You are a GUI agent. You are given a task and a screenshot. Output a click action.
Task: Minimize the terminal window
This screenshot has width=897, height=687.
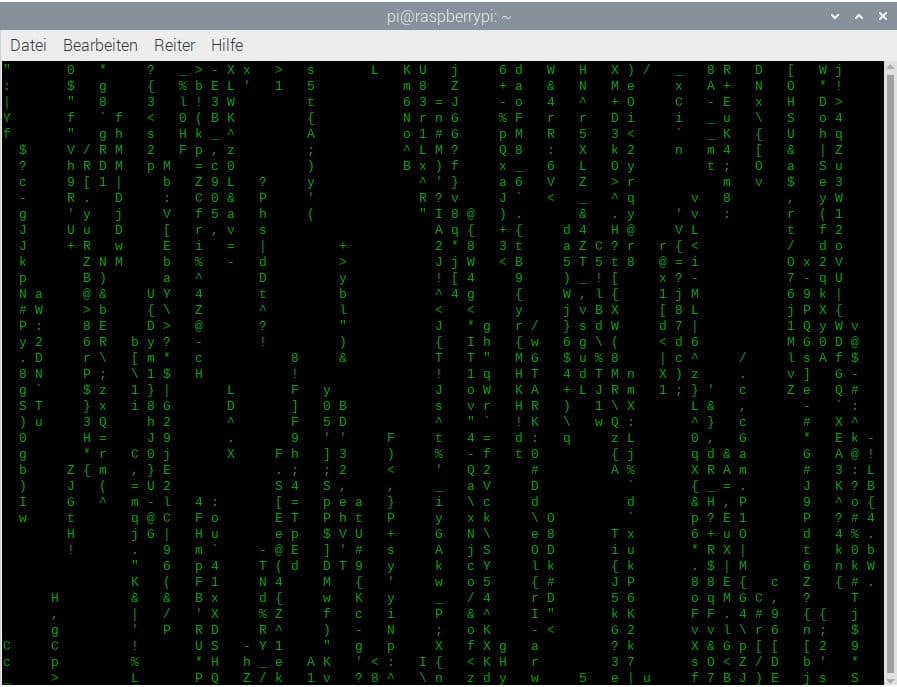pos(835,17)
